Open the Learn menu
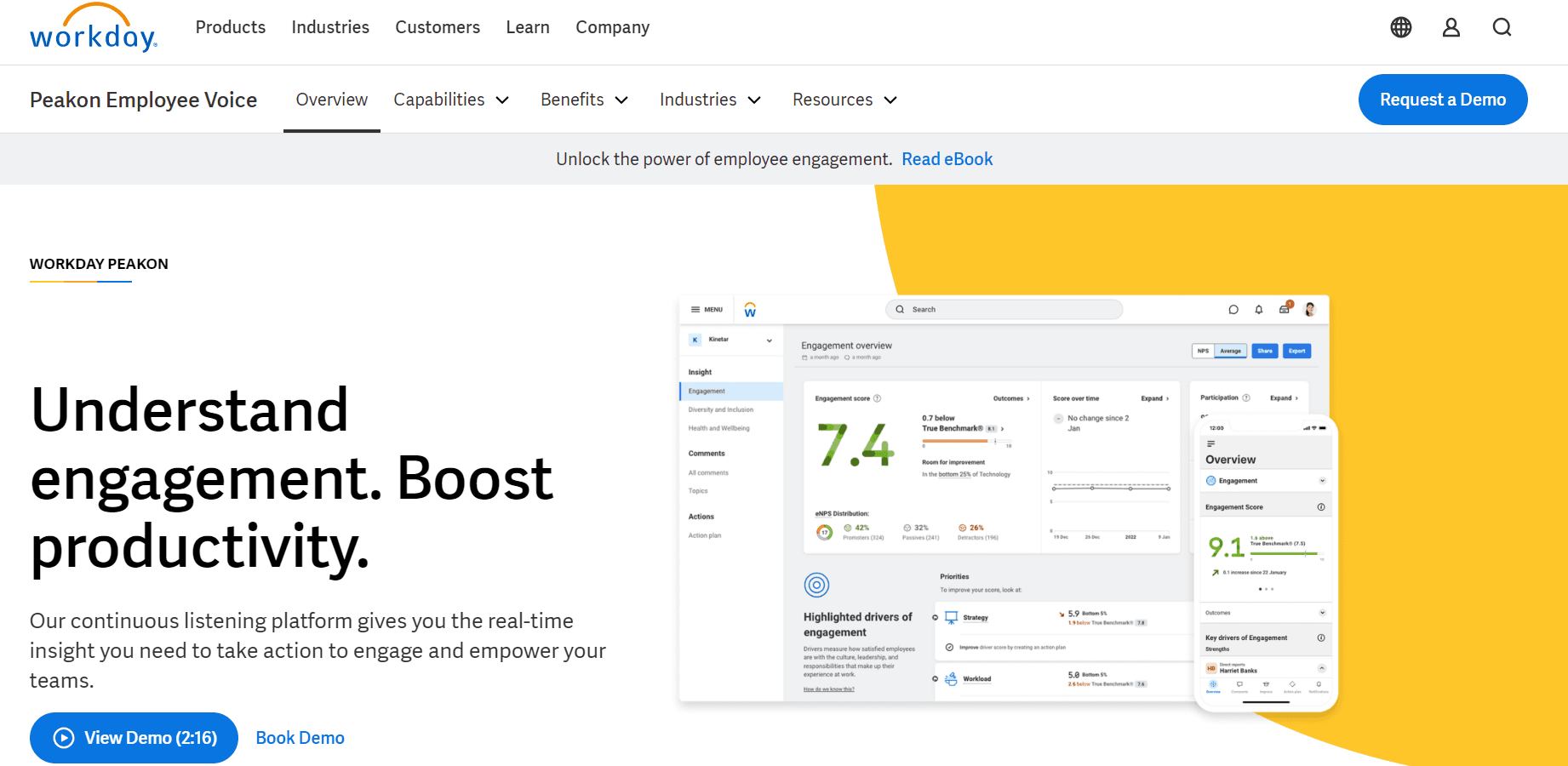 (x=528, y=27)
